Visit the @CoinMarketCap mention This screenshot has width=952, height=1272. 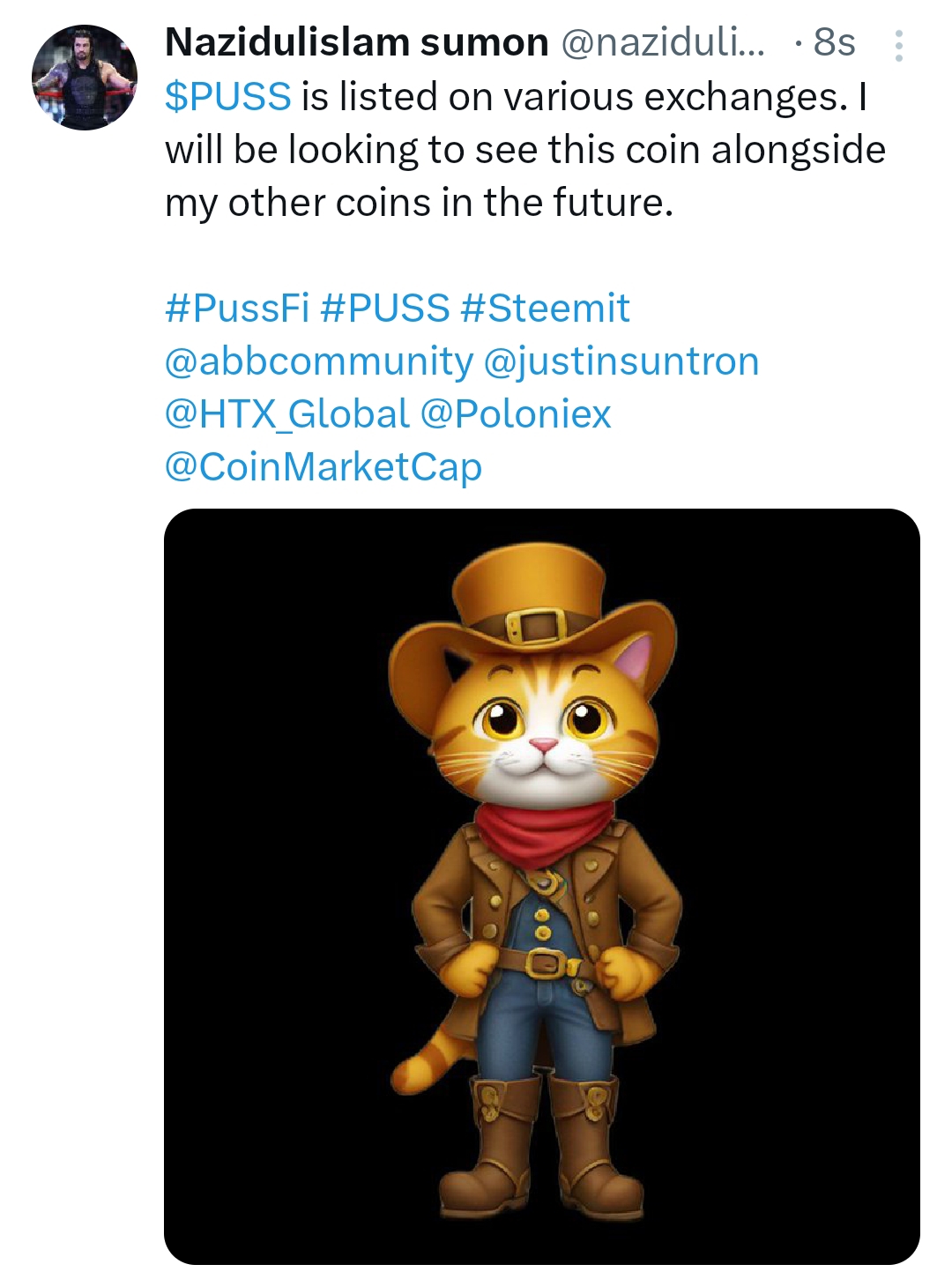(324, 467)
